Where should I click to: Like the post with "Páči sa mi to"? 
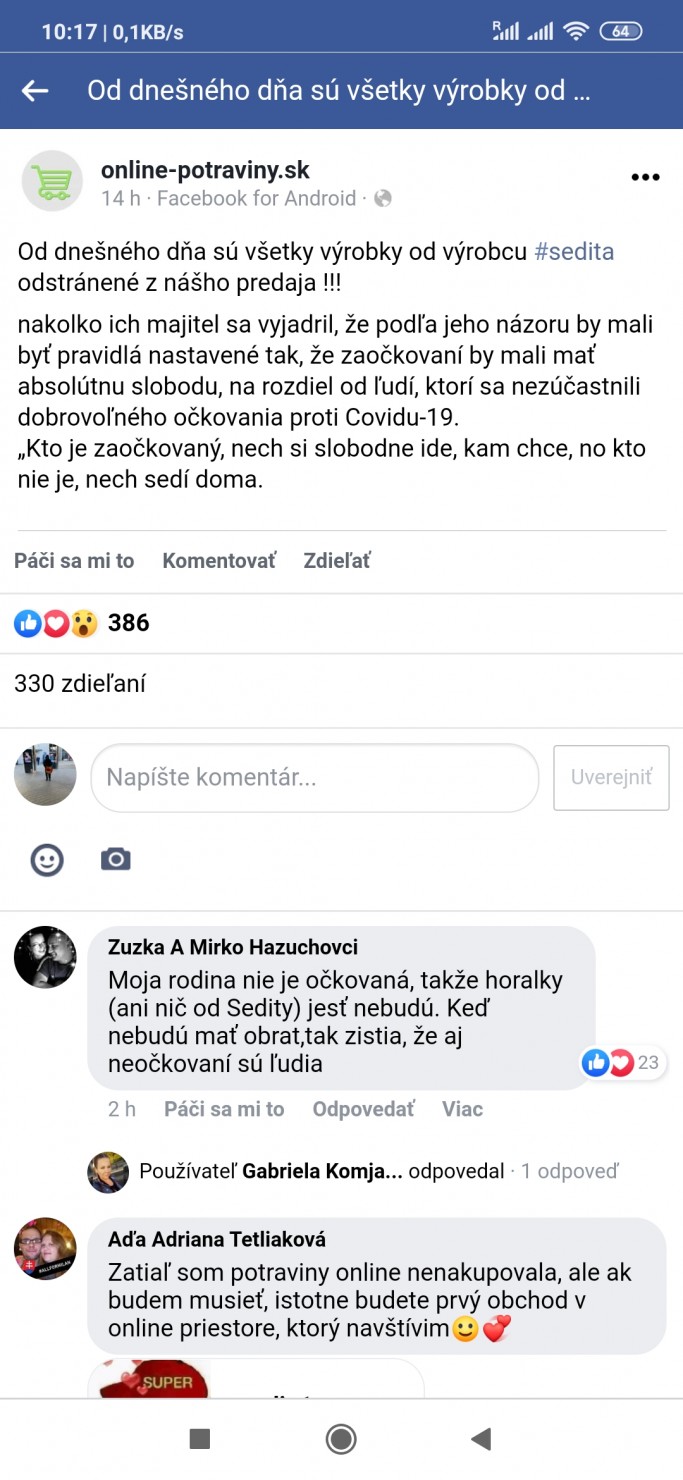click(74, 561)
